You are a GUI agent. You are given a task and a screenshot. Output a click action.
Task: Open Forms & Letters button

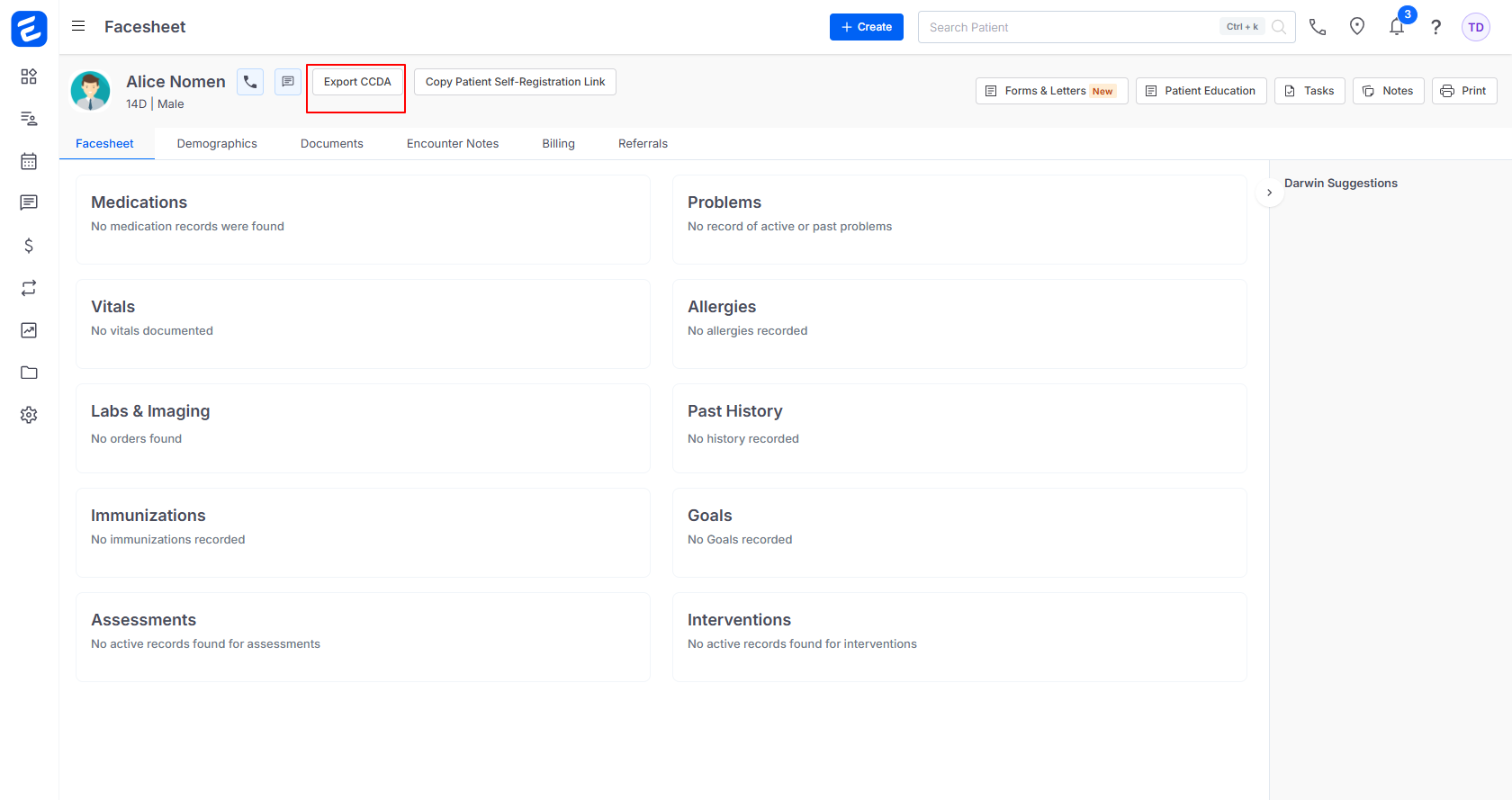(x=1051, y=91)
